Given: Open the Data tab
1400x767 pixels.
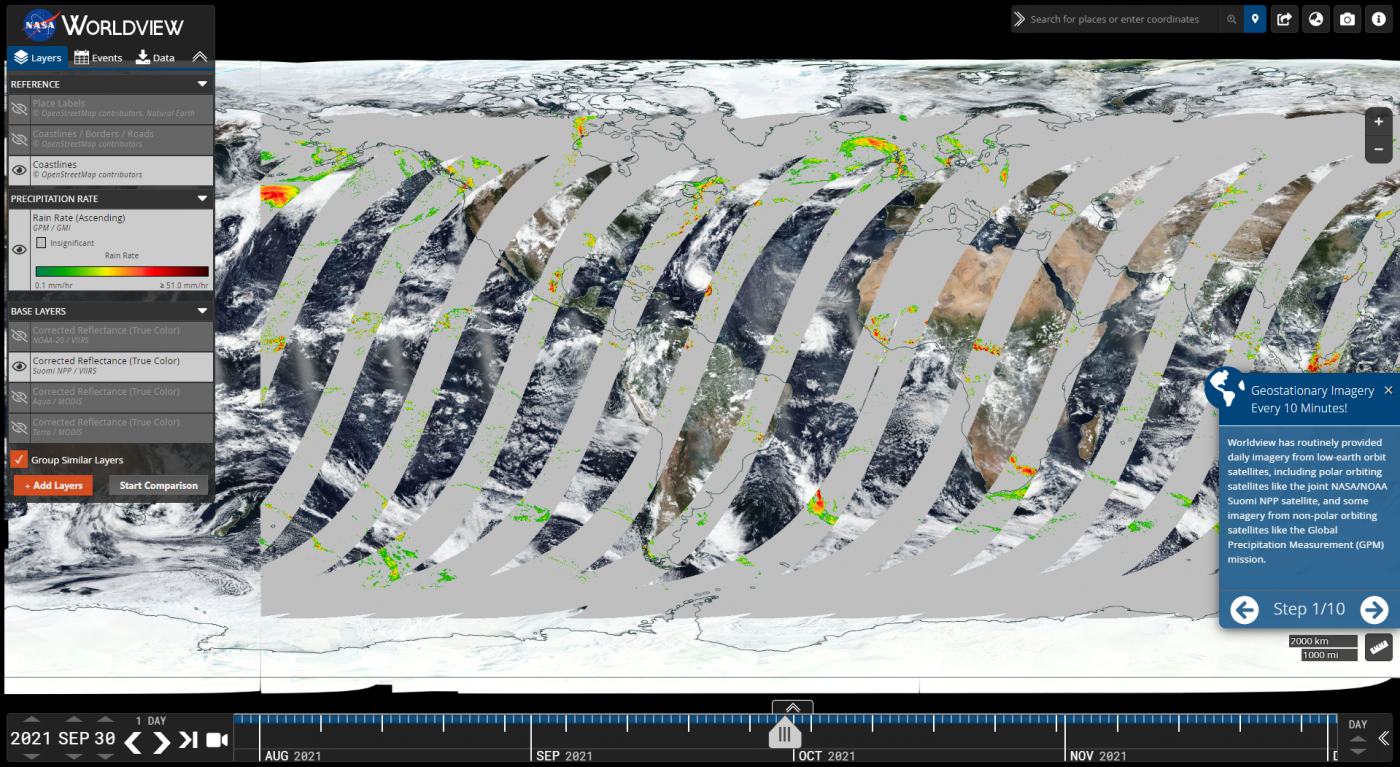Looking at the screenshot, I should tap(154, 57).
